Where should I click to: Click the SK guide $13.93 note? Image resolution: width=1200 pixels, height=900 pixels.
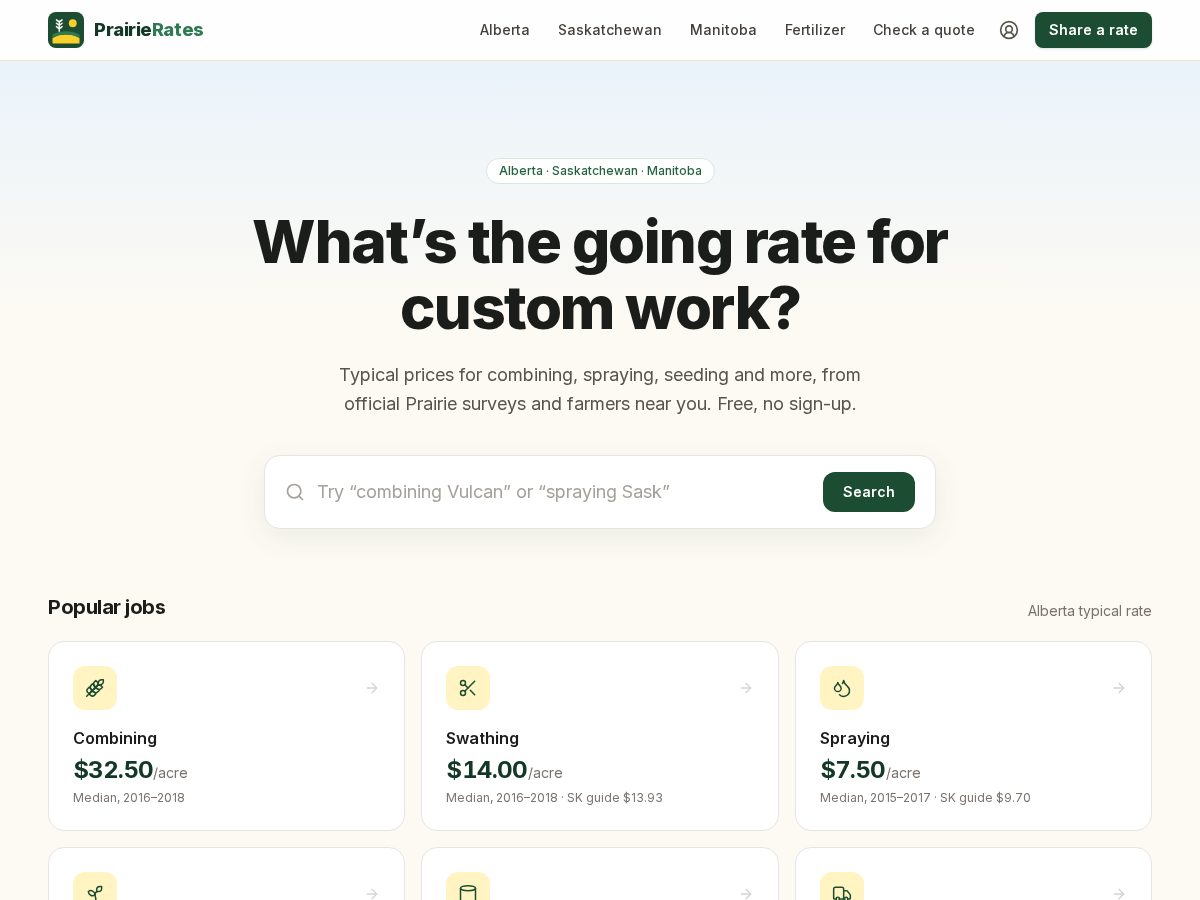click(615, 798)
